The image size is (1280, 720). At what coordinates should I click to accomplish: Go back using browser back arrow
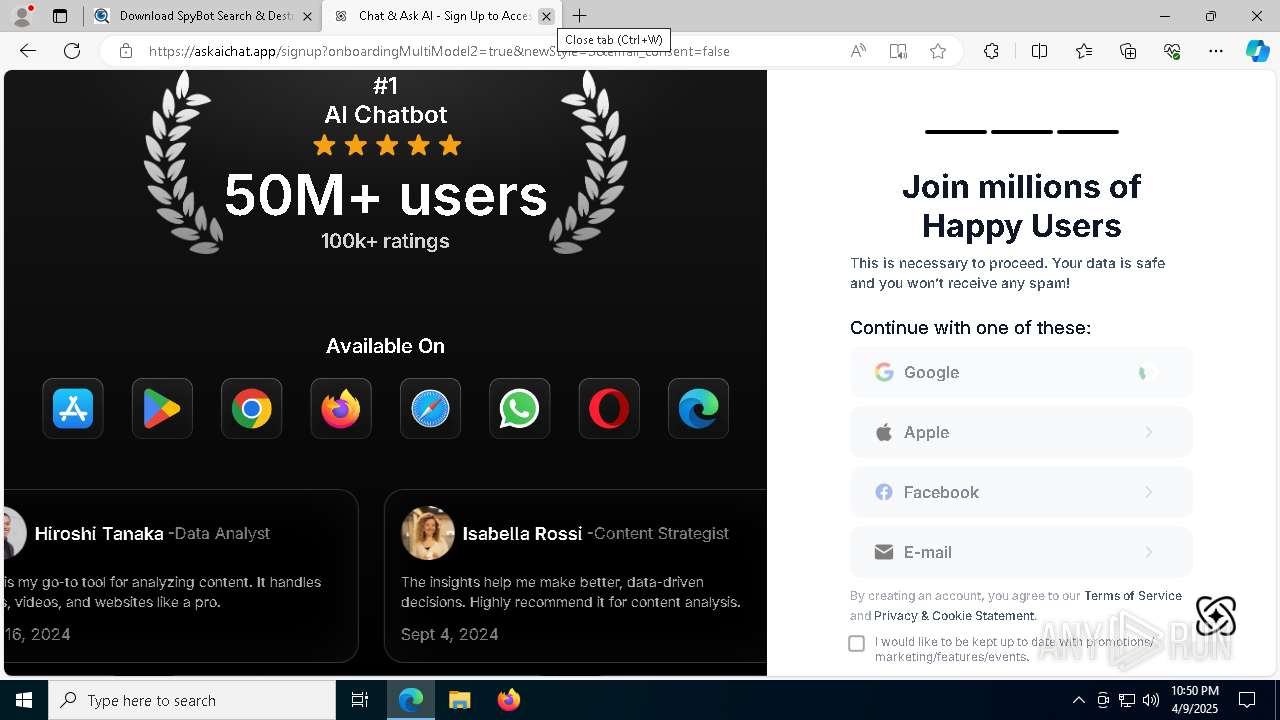click(x=28, y=51)
